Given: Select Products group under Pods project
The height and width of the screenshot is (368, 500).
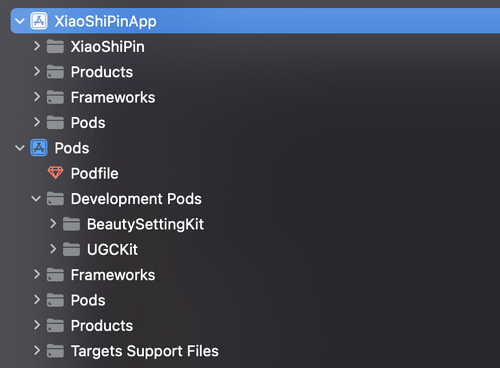Looking at the screenshot, I should 102,326.
